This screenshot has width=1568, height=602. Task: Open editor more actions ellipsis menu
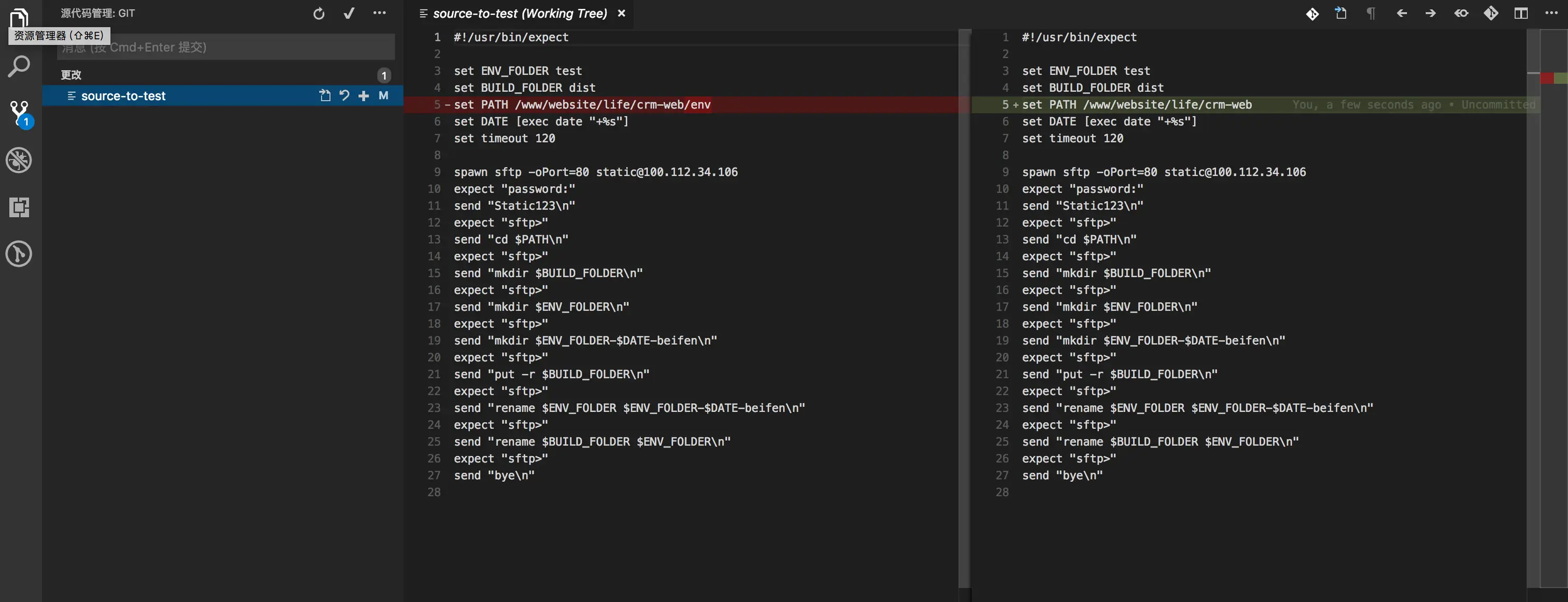coord(1551,13)
